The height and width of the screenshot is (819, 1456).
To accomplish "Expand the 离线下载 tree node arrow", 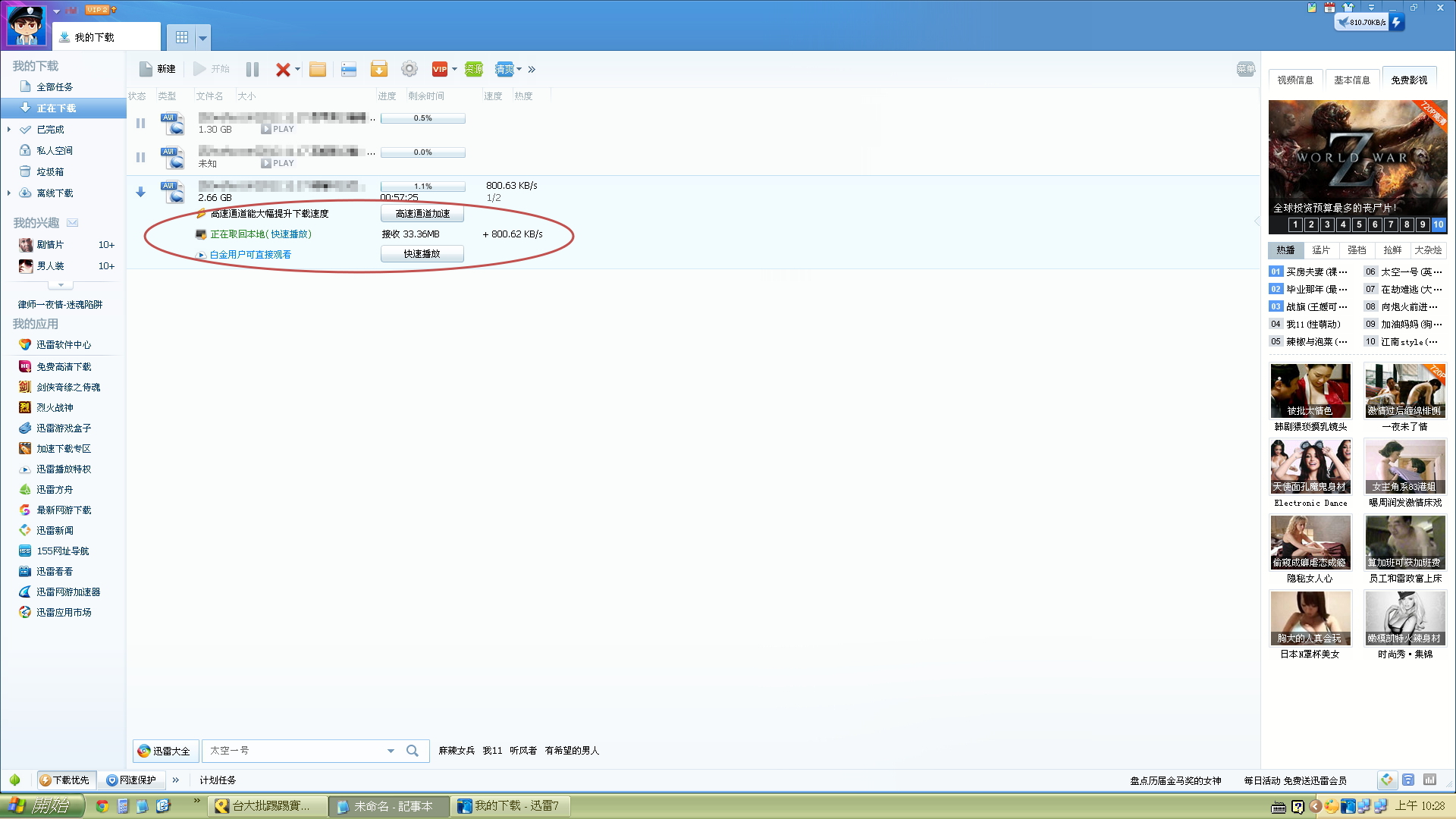I will [9, 193].
